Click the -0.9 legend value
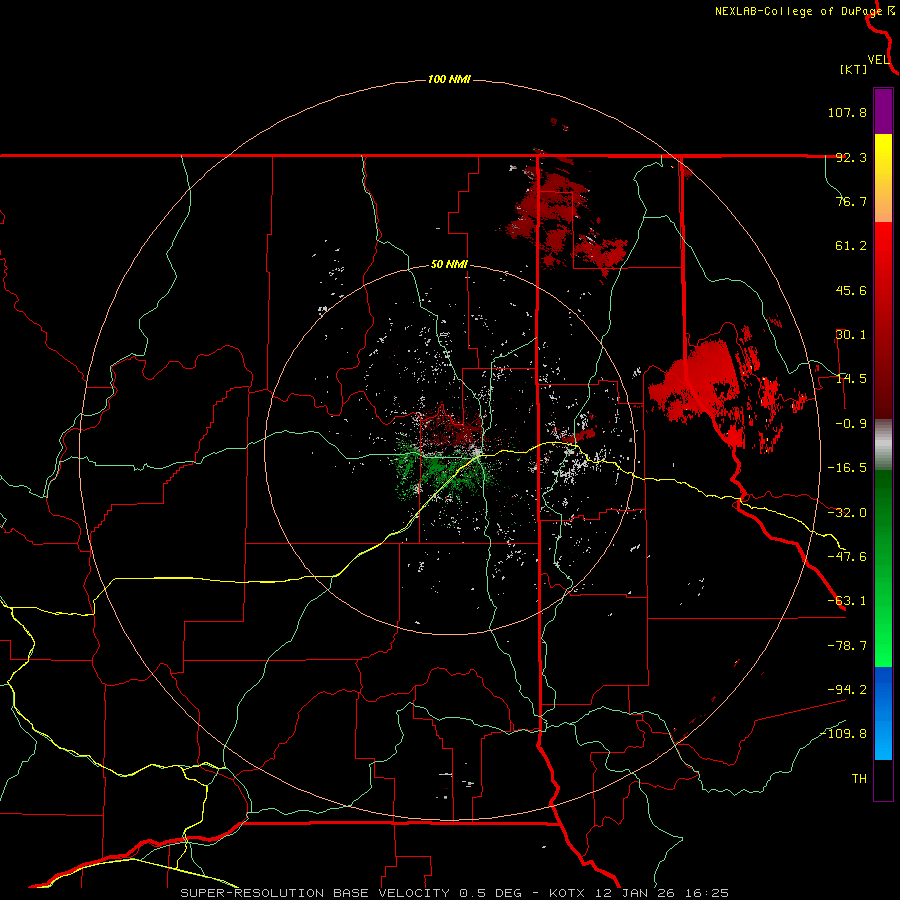Viewport: 900px width, 900px height. (851, 424)
